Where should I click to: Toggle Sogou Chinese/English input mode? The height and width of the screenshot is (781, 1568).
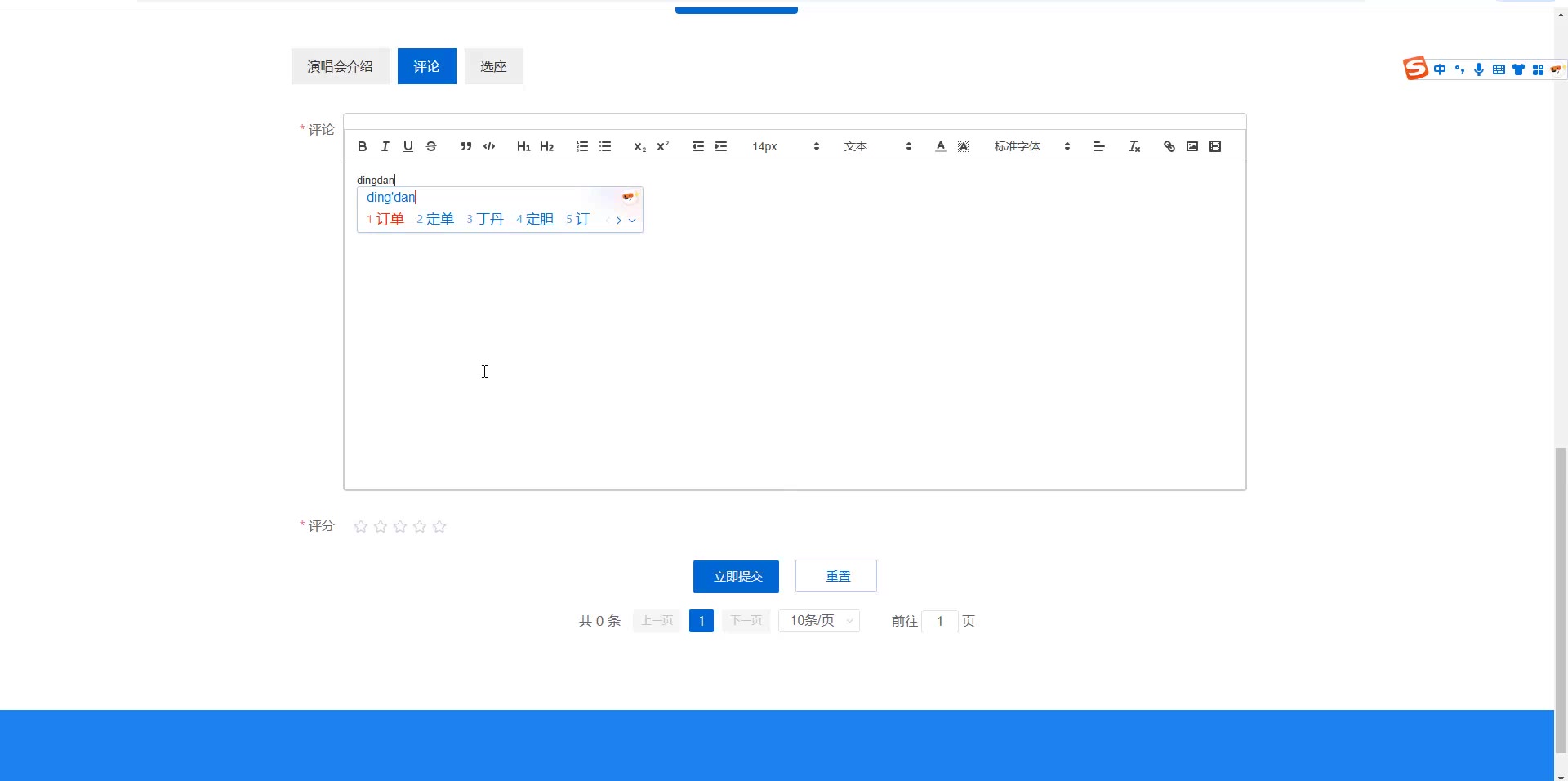pos(1440,69)
